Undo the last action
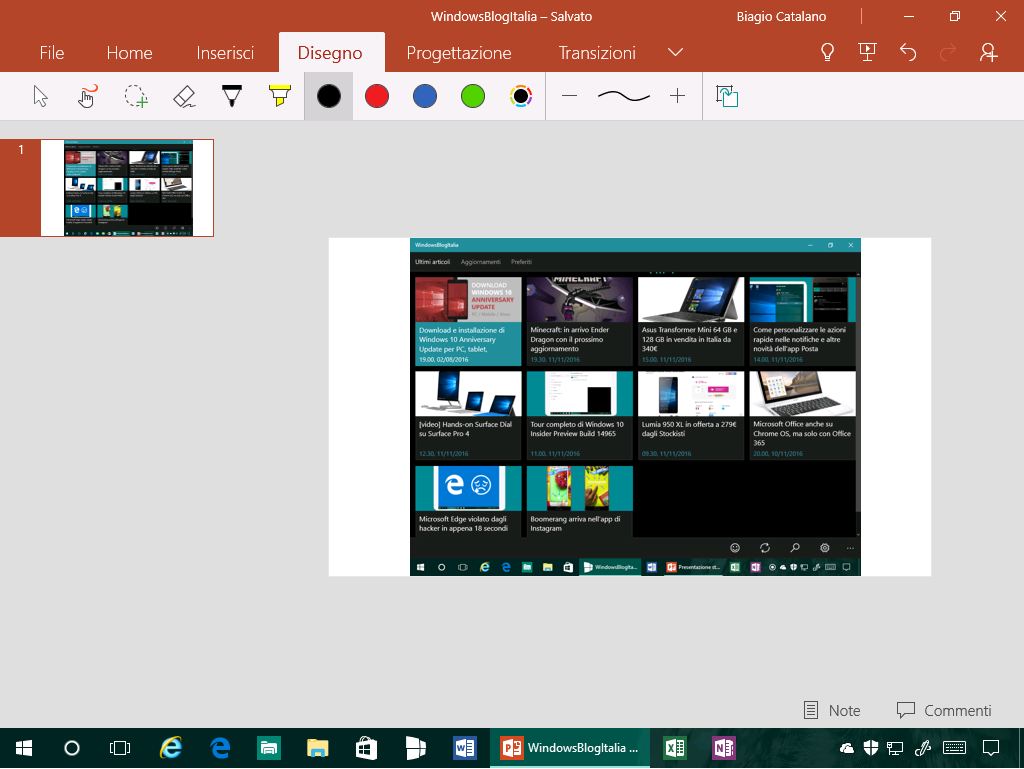The width and height of the screenshot is (1024, 769). [908, 52]
